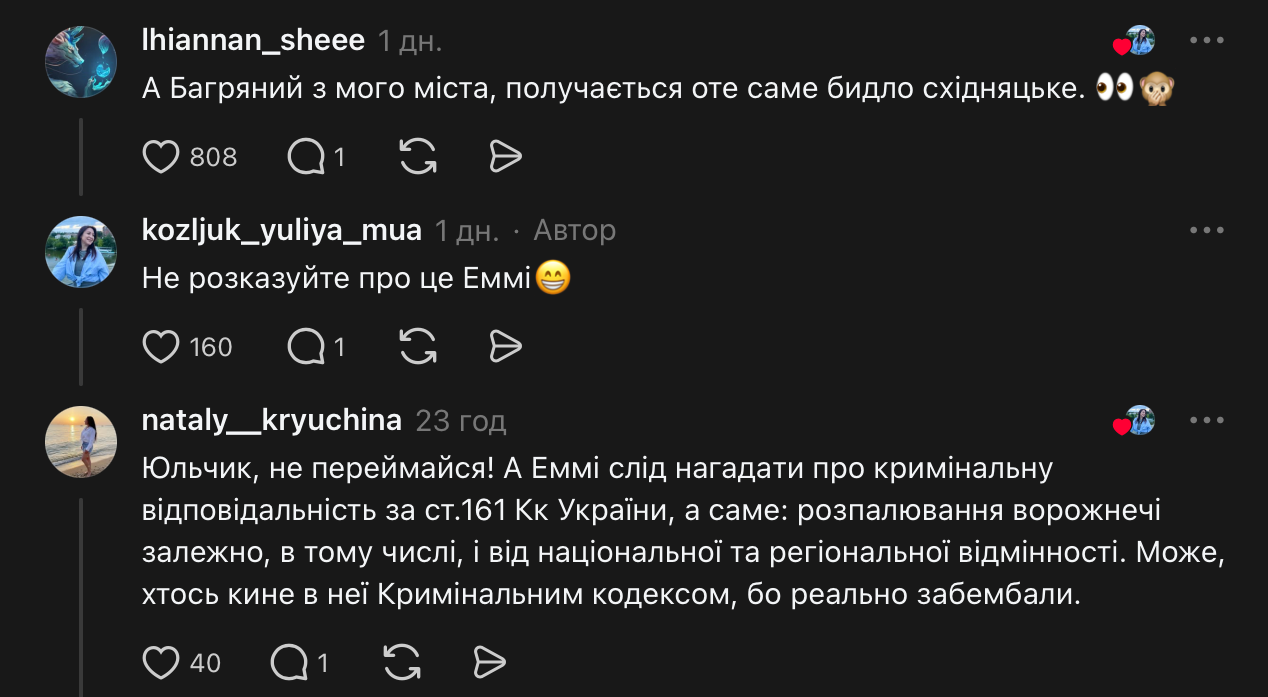Like kozljuk_yuliya_mua's reply with 160 likes
This screenshot has height=697, width=1268.
pyautogui.click(x=160, y=347)
